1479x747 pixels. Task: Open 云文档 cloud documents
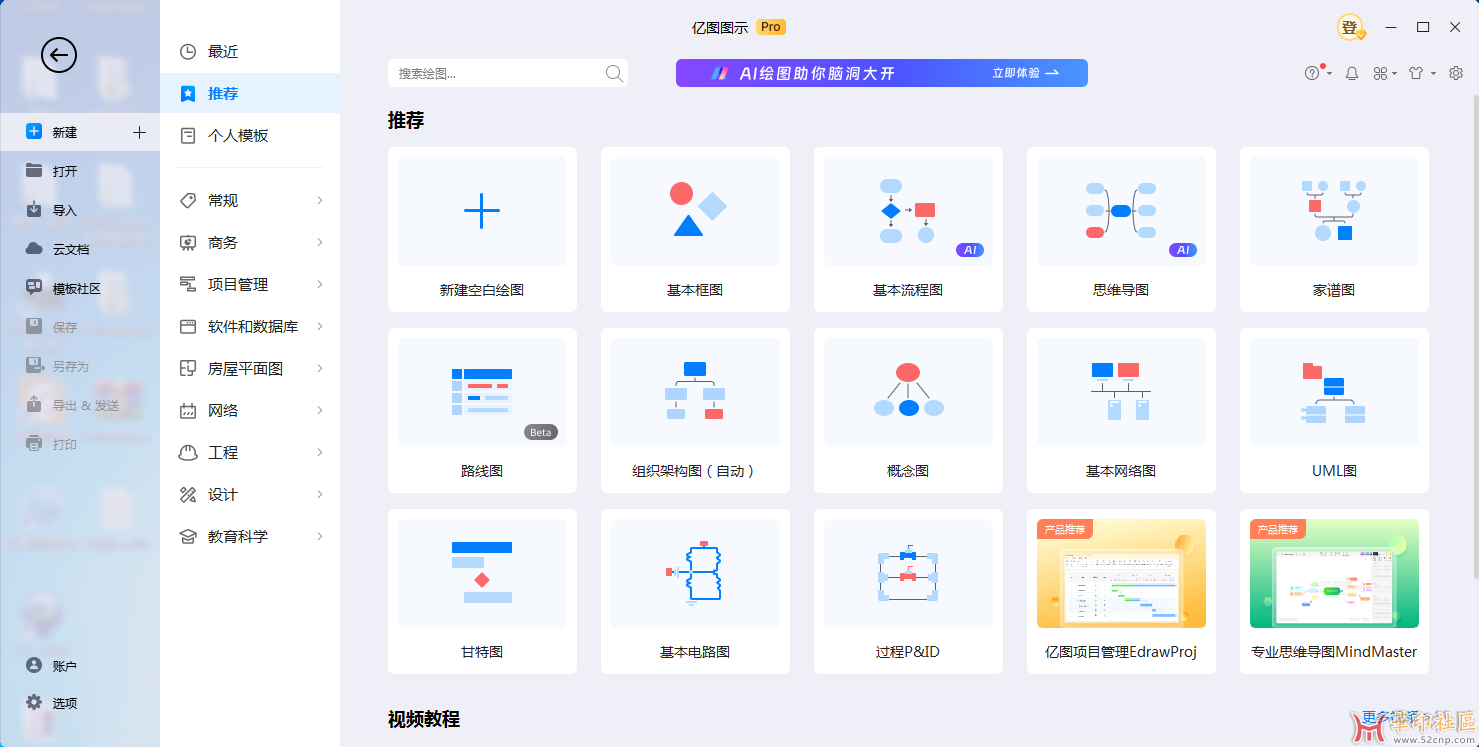click(80, 249)
